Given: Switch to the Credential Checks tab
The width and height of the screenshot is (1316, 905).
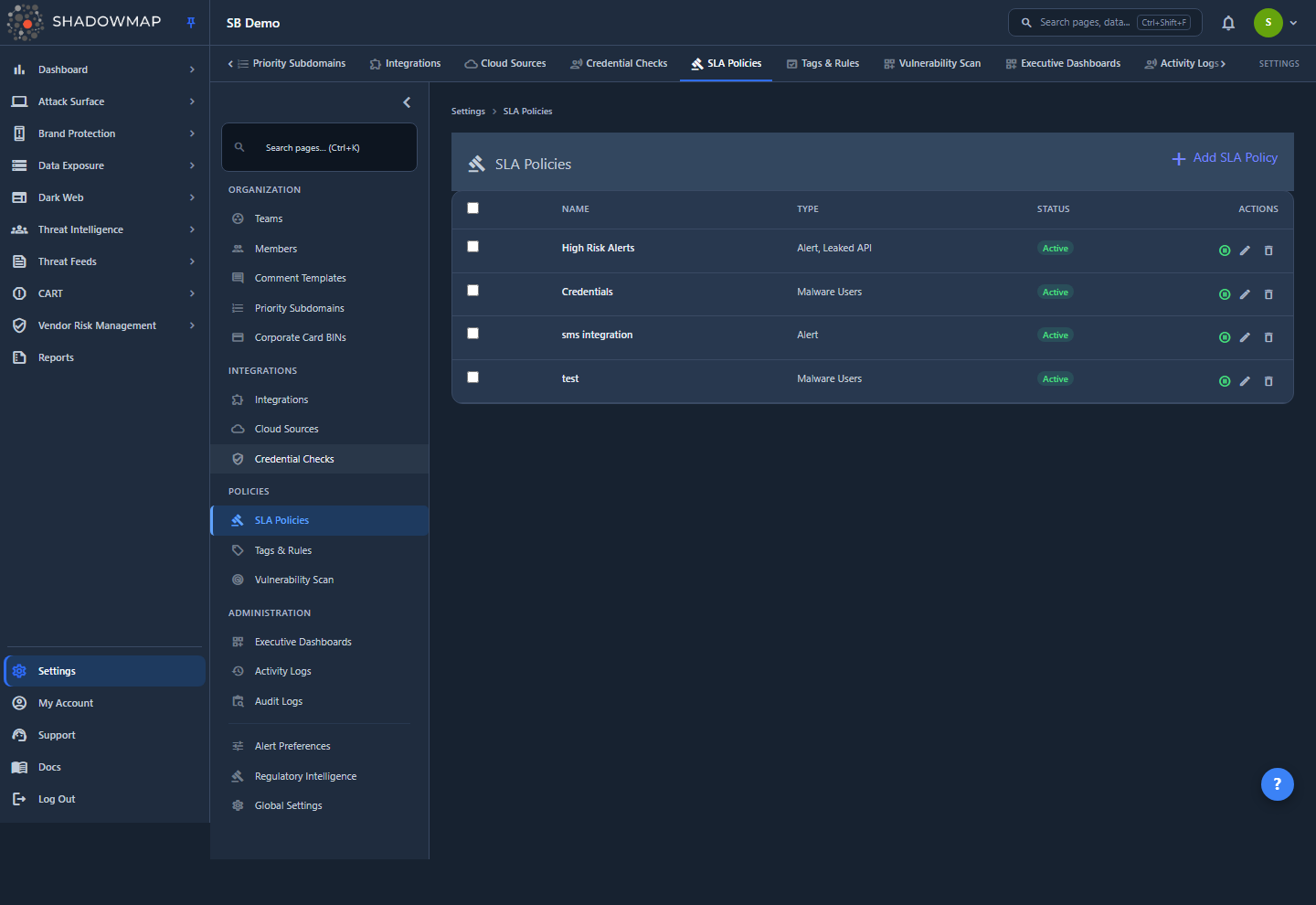Looking at the screenshot, I should tap(619, 63).
